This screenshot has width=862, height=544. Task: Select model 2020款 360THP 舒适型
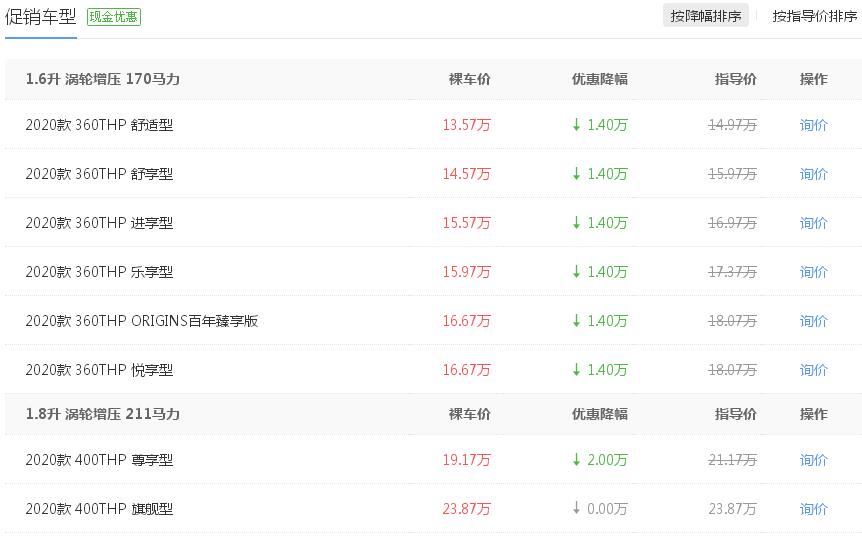(100, 125)
